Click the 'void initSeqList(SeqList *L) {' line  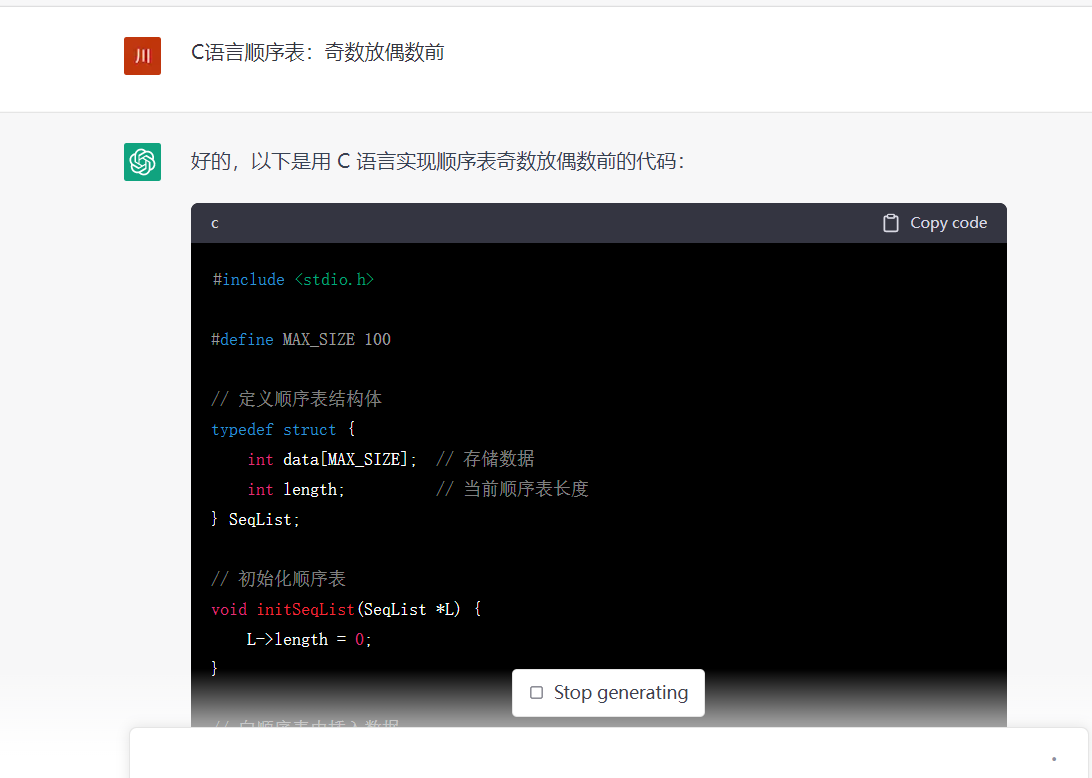click(346, 609)
